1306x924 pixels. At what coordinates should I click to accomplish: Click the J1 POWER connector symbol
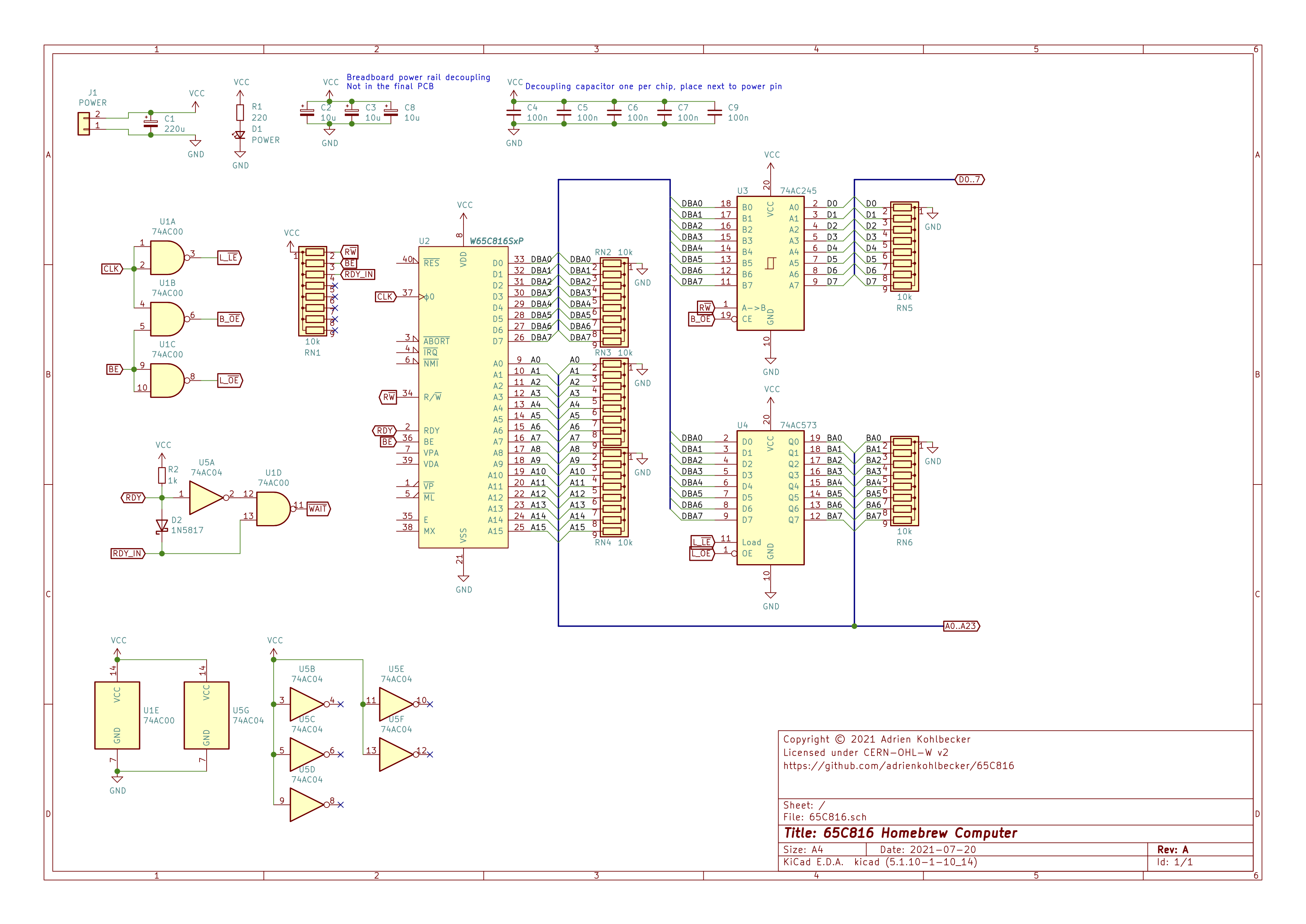pyautogui.click(x=84, y=124)
